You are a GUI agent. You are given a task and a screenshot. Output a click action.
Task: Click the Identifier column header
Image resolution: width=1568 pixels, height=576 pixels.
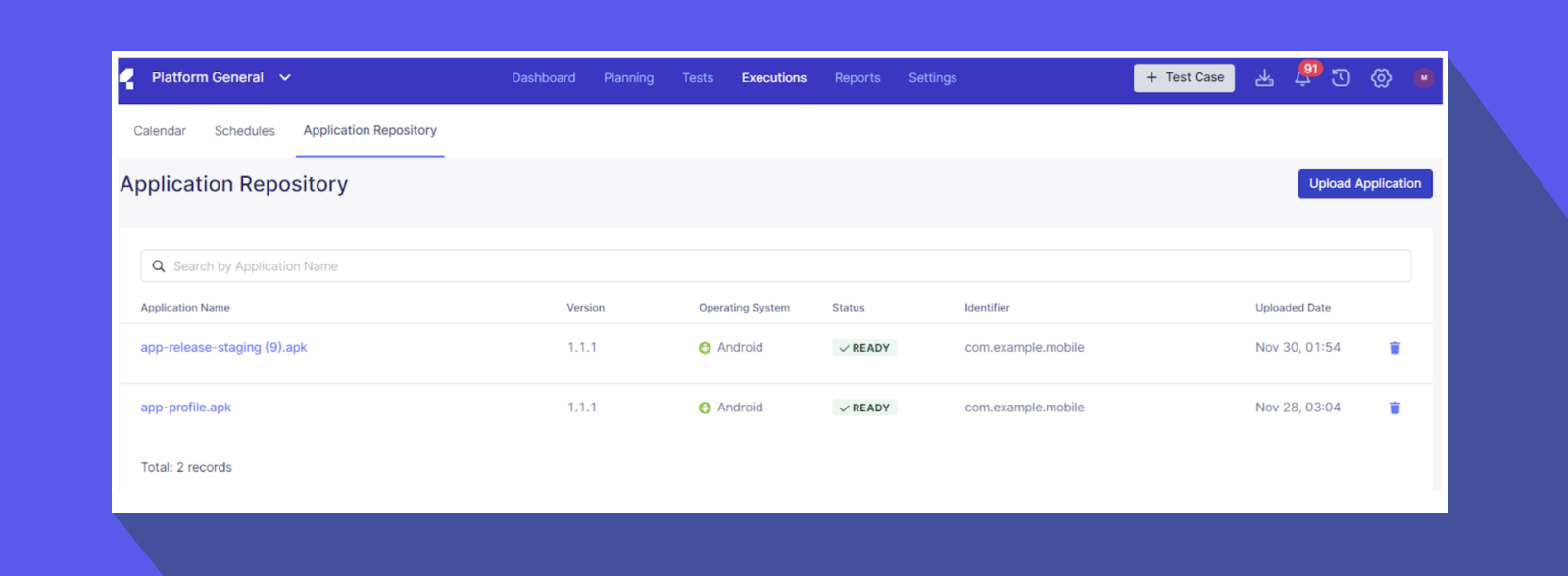[x=987, y=308]
